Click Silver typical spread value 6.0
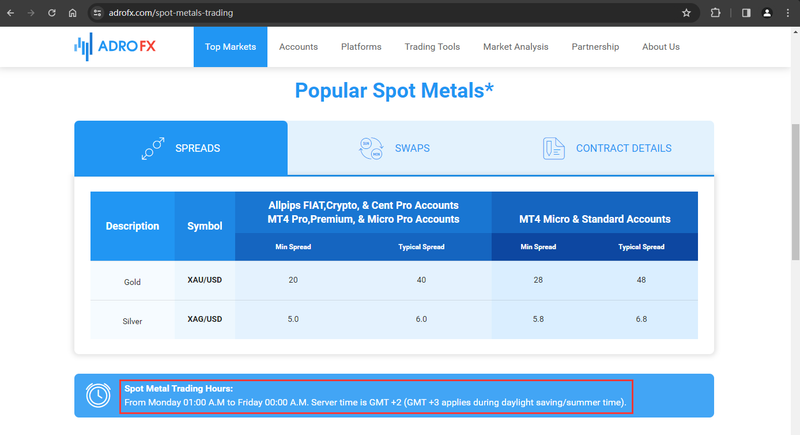 coord(421,319)
